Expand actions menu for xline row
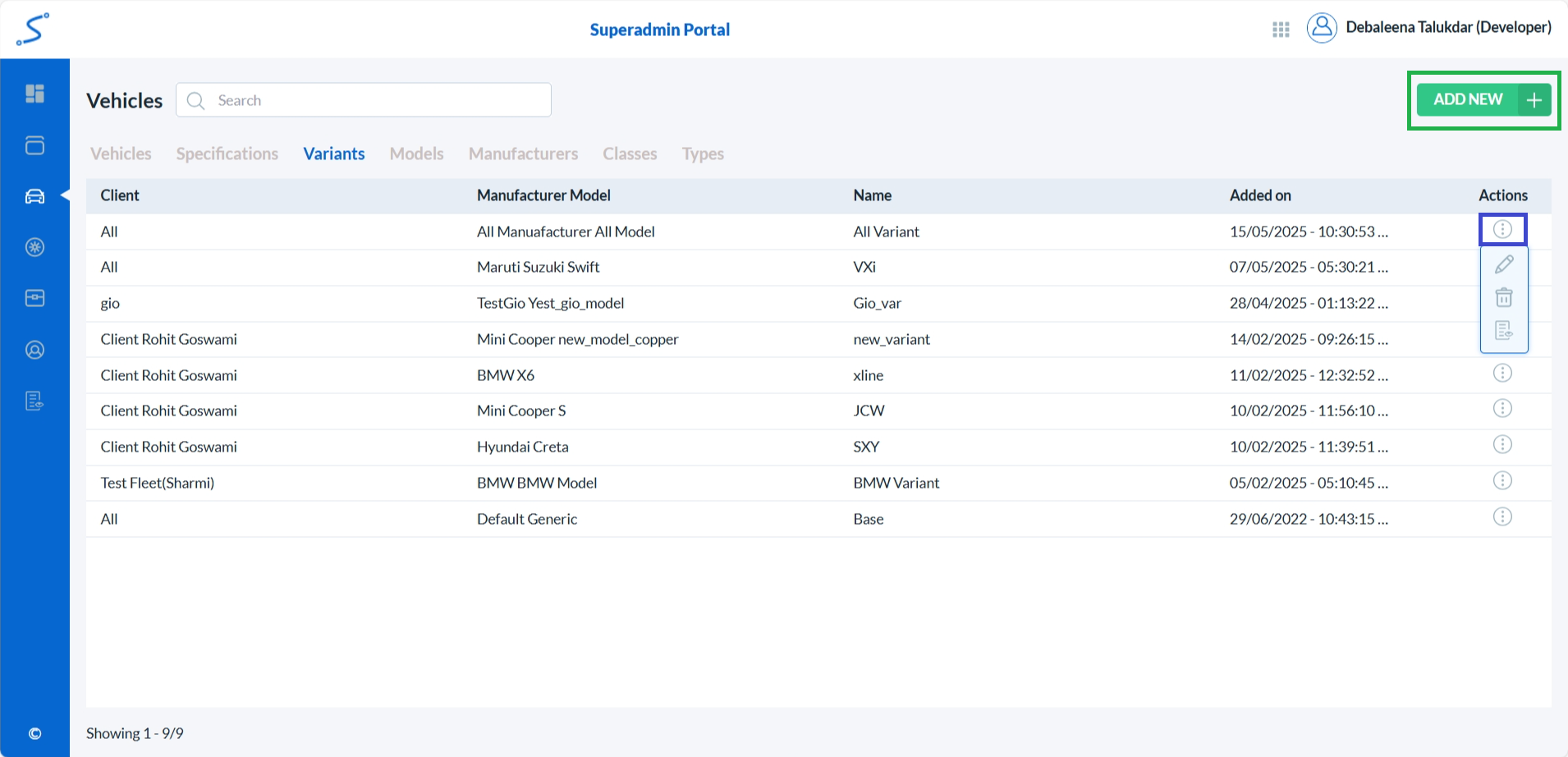Image resolution: width=1568 pixels, height=757 pixels. click(x=1502, y=374)
